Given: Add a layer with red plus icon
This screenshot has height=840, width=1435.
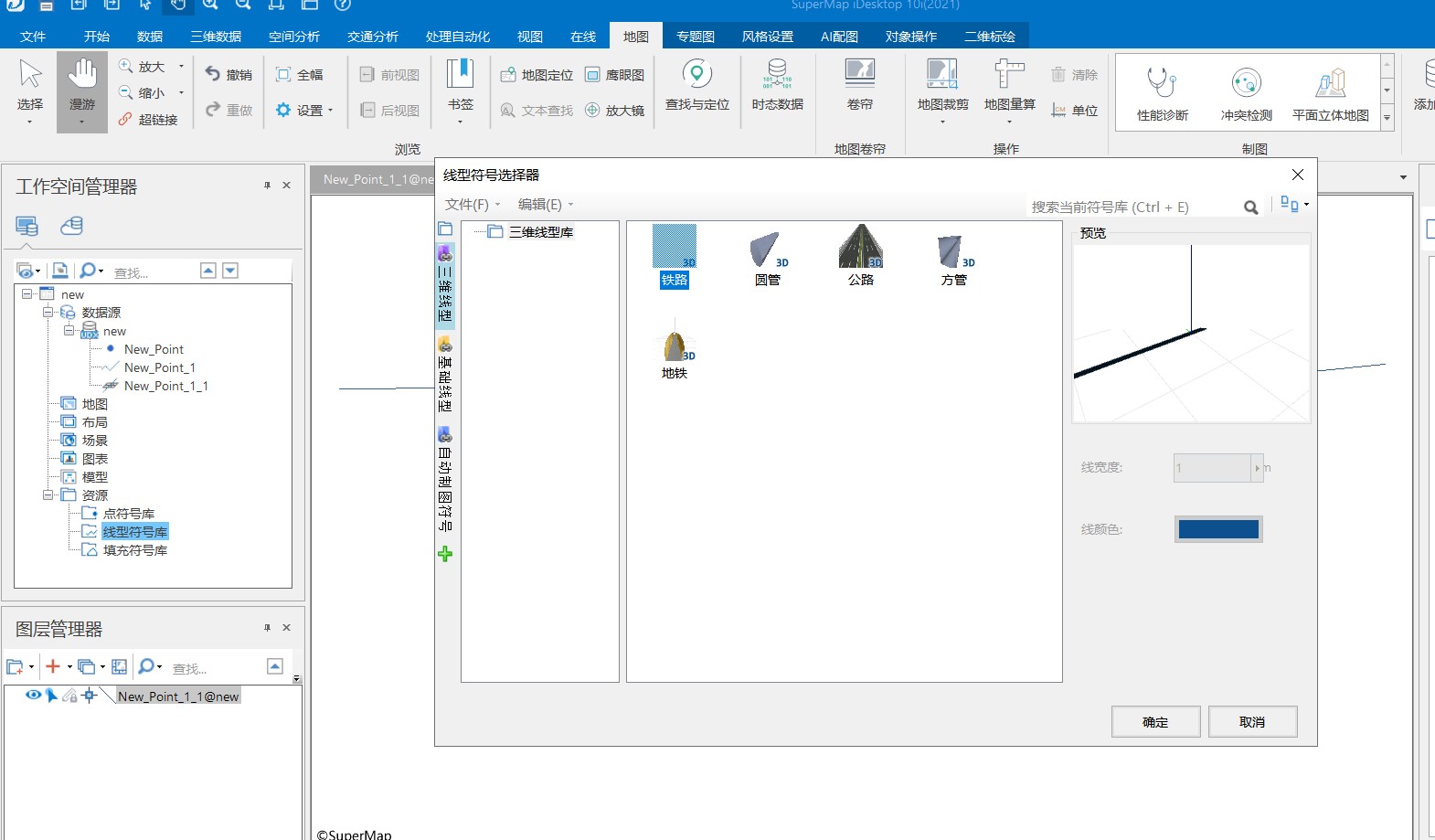Looking at the screenshot, I should (x=53, y=666).
